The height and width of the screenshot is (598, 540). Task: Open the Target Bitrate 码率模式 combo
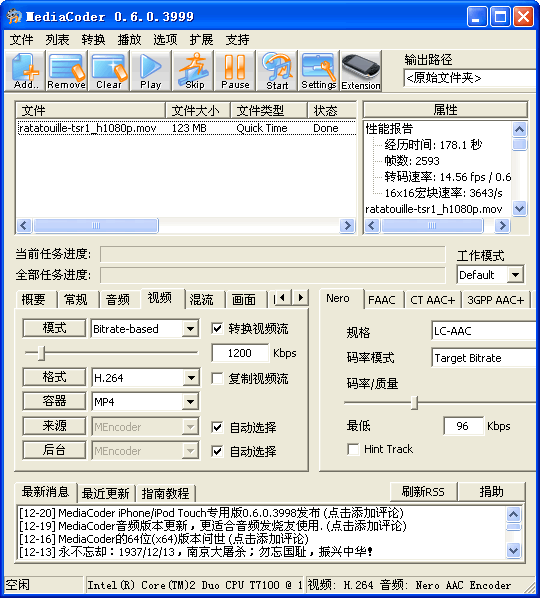point(485,358)
